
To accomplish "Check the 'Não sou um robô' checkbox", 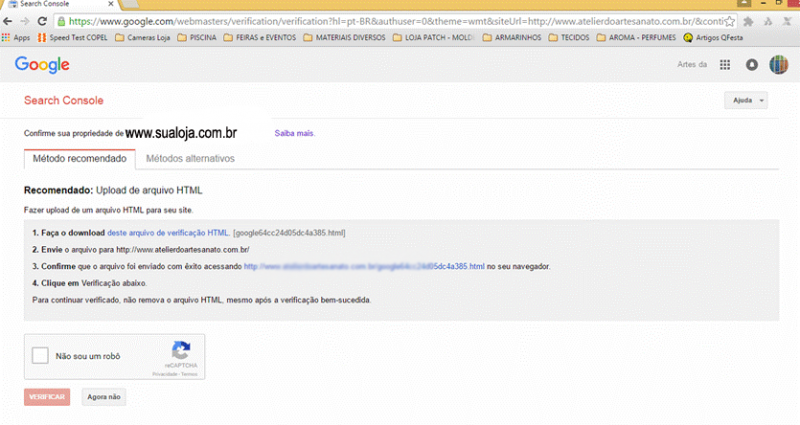I will (x=40, y=356).
